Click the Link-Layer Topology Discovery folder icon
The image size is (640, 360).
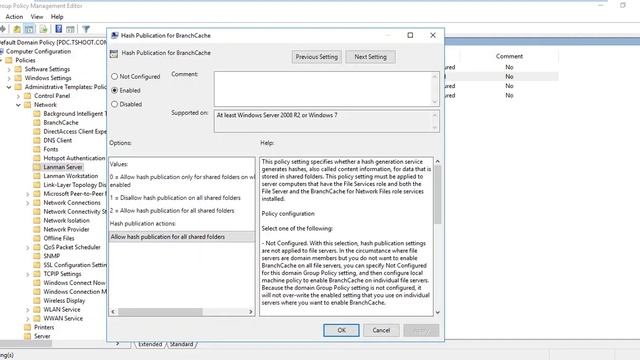click(37, 185)
